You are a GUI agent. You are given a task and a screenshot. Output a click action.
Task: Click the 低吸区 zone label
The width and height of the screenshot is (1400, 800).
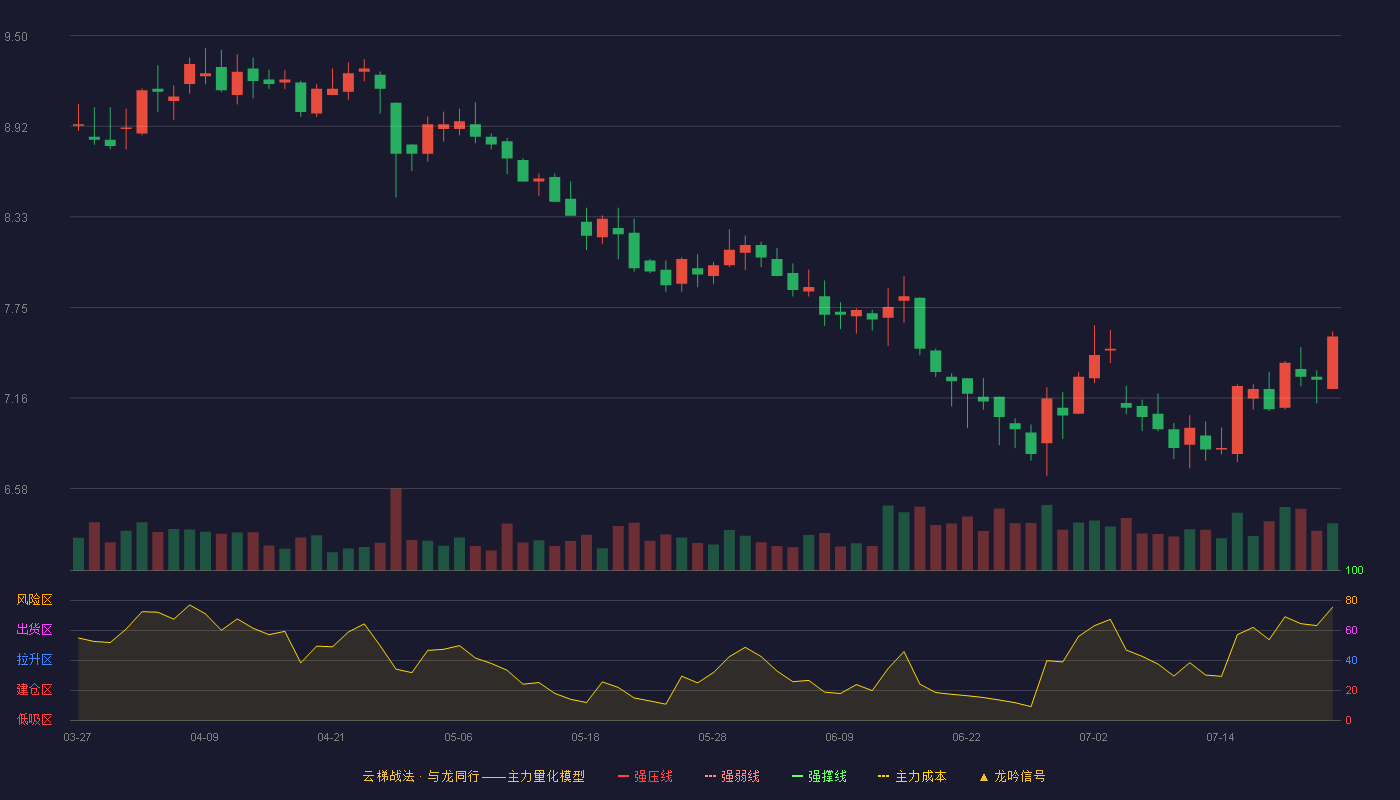pyautogui.click(x=34, y=719)
